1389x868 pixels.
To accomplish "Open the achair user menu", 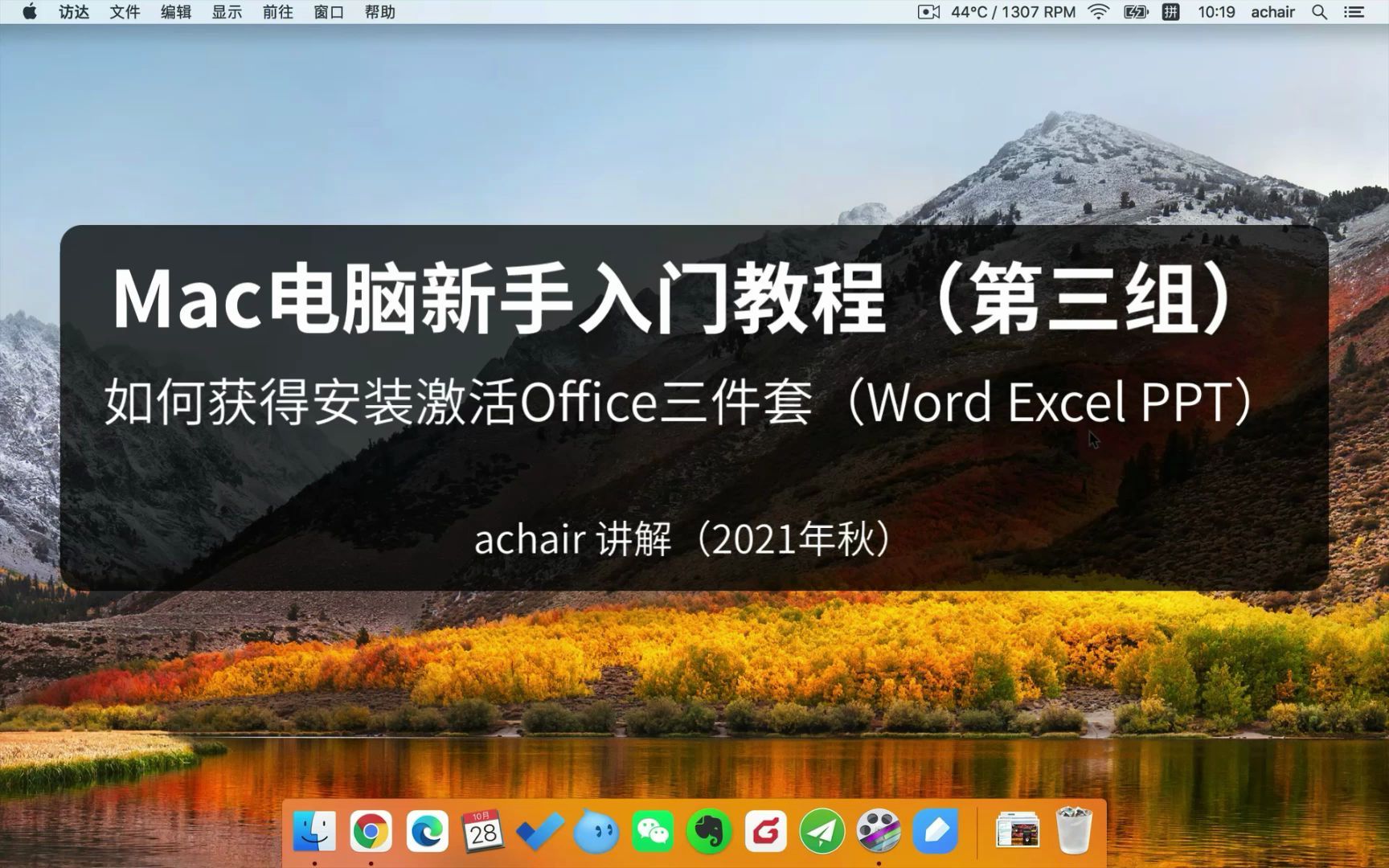I will pyautogui.click(x=1272, y=12).
